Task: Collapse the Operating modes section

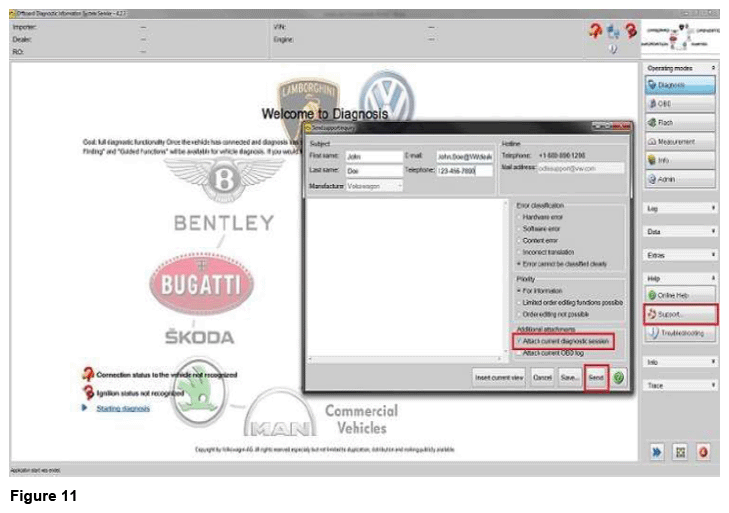Action: pos(713,68)
